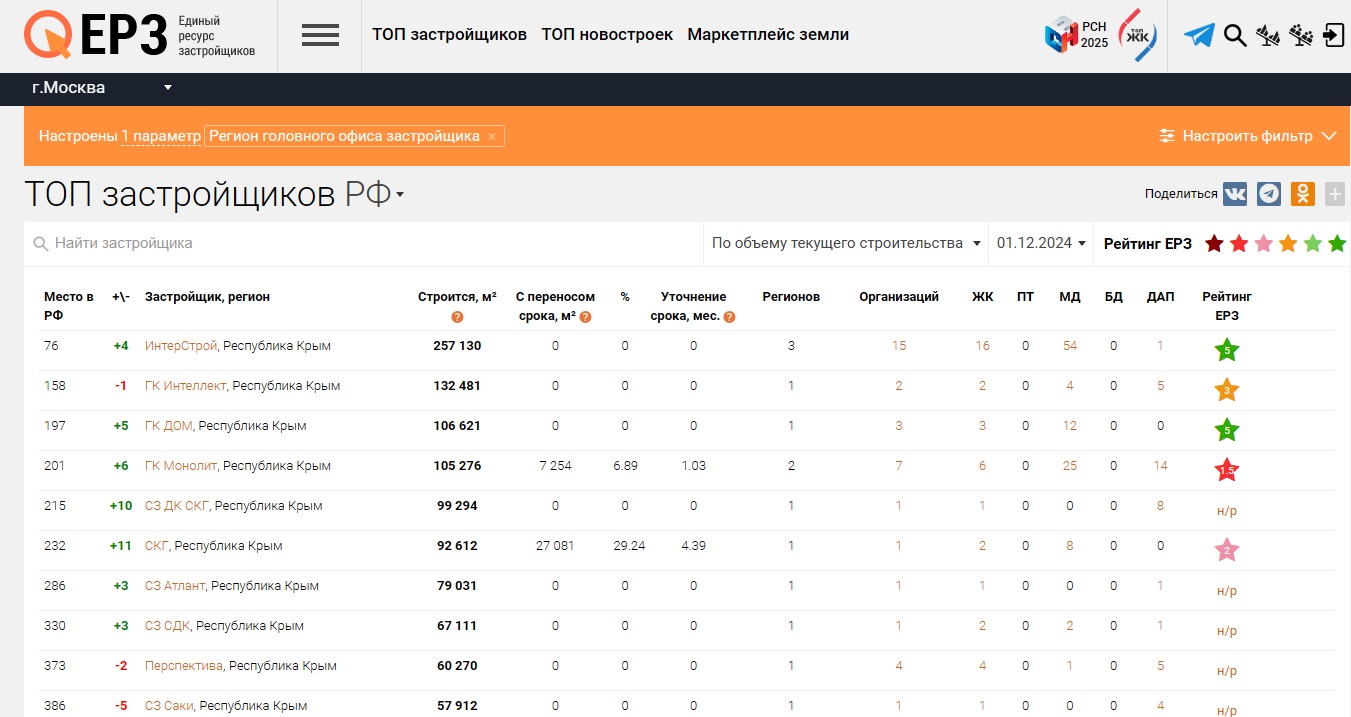Screen dimensions: 1351x717
Task: Open ИнтерСтрой developer link
Action: click(x=181, y=346)
